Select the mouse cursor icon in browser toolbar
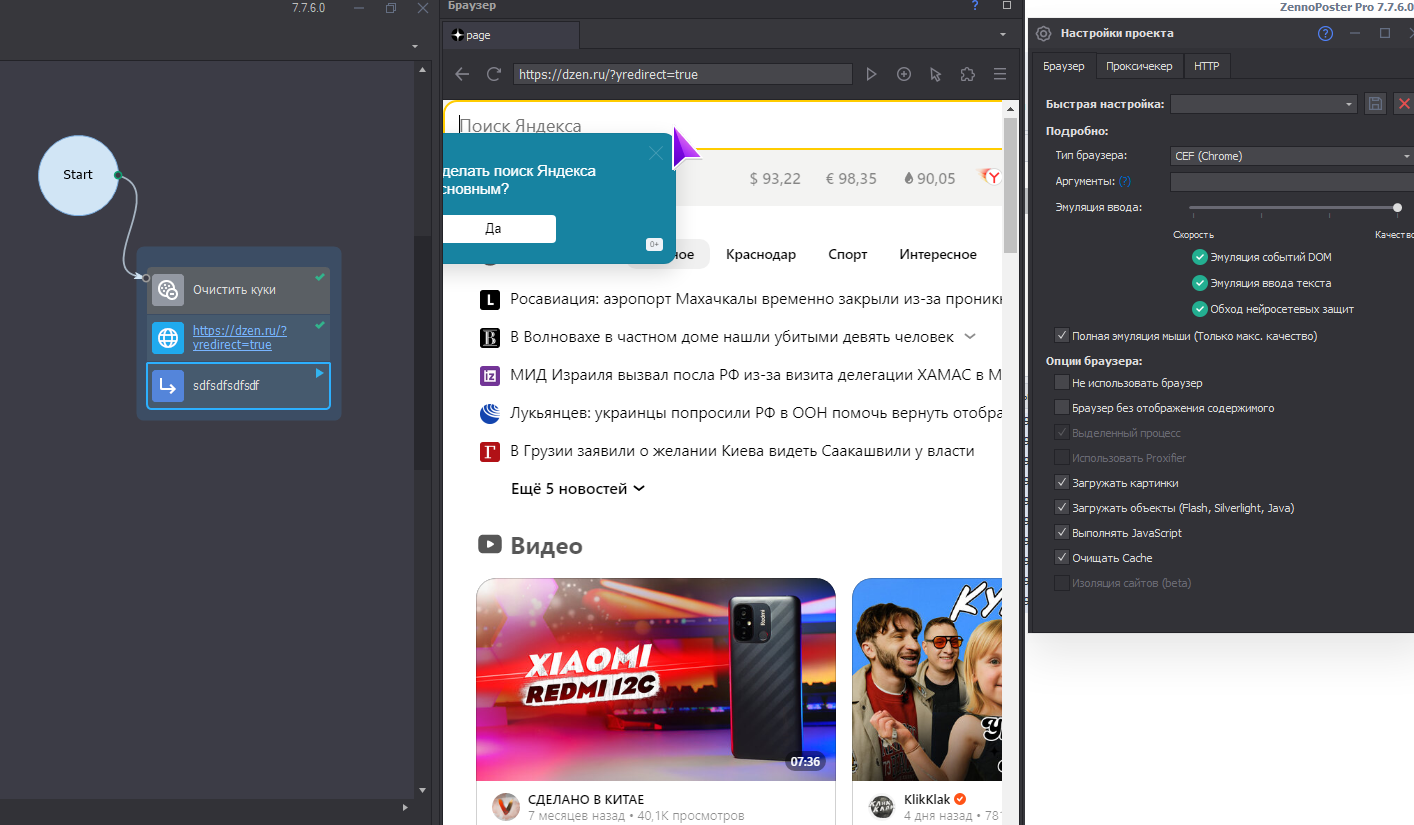This screenshot has width=1414, height=825. (x=936, y=74)
